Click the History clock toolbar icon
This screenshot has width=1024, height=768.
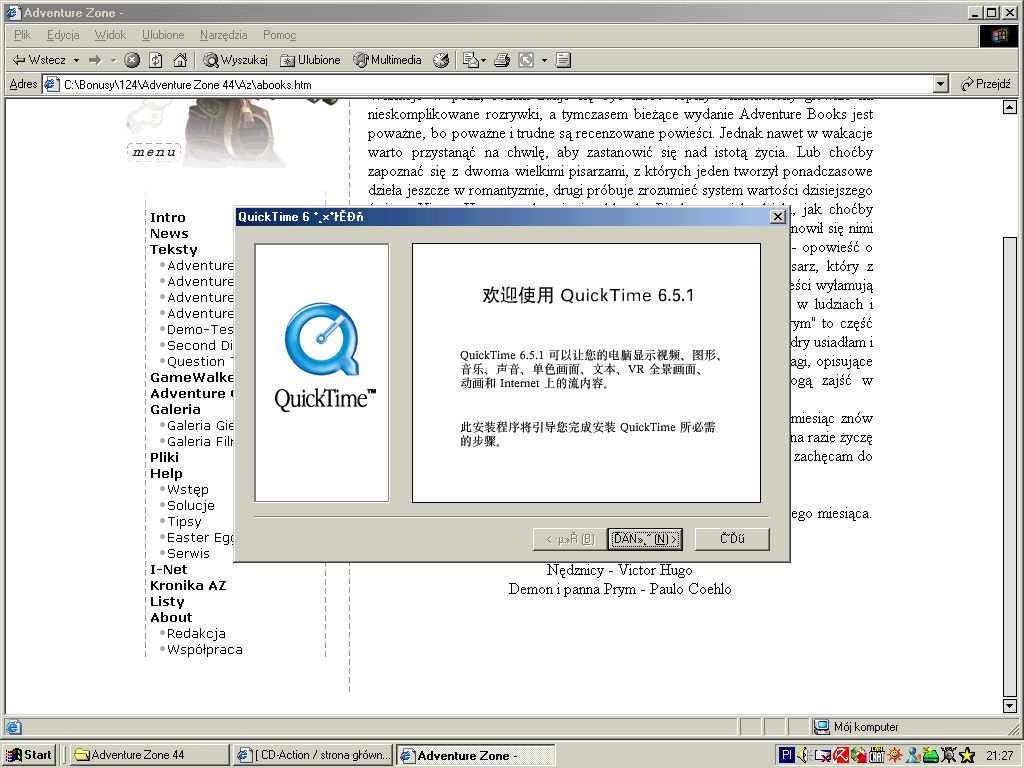tap(441, 60)
